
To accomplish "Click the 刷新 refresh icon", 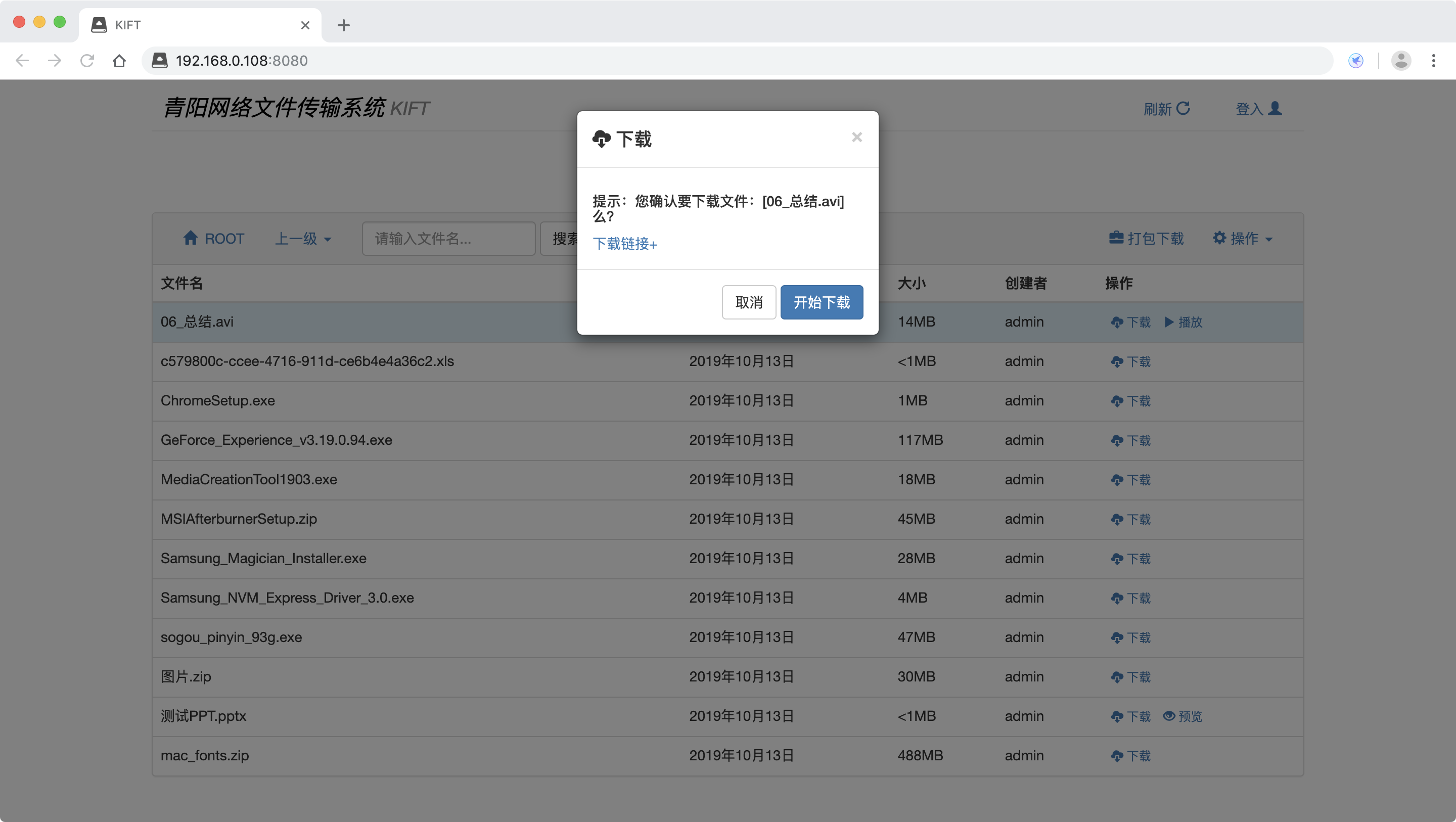I will pyautogui.click(x=1184, y=108).
